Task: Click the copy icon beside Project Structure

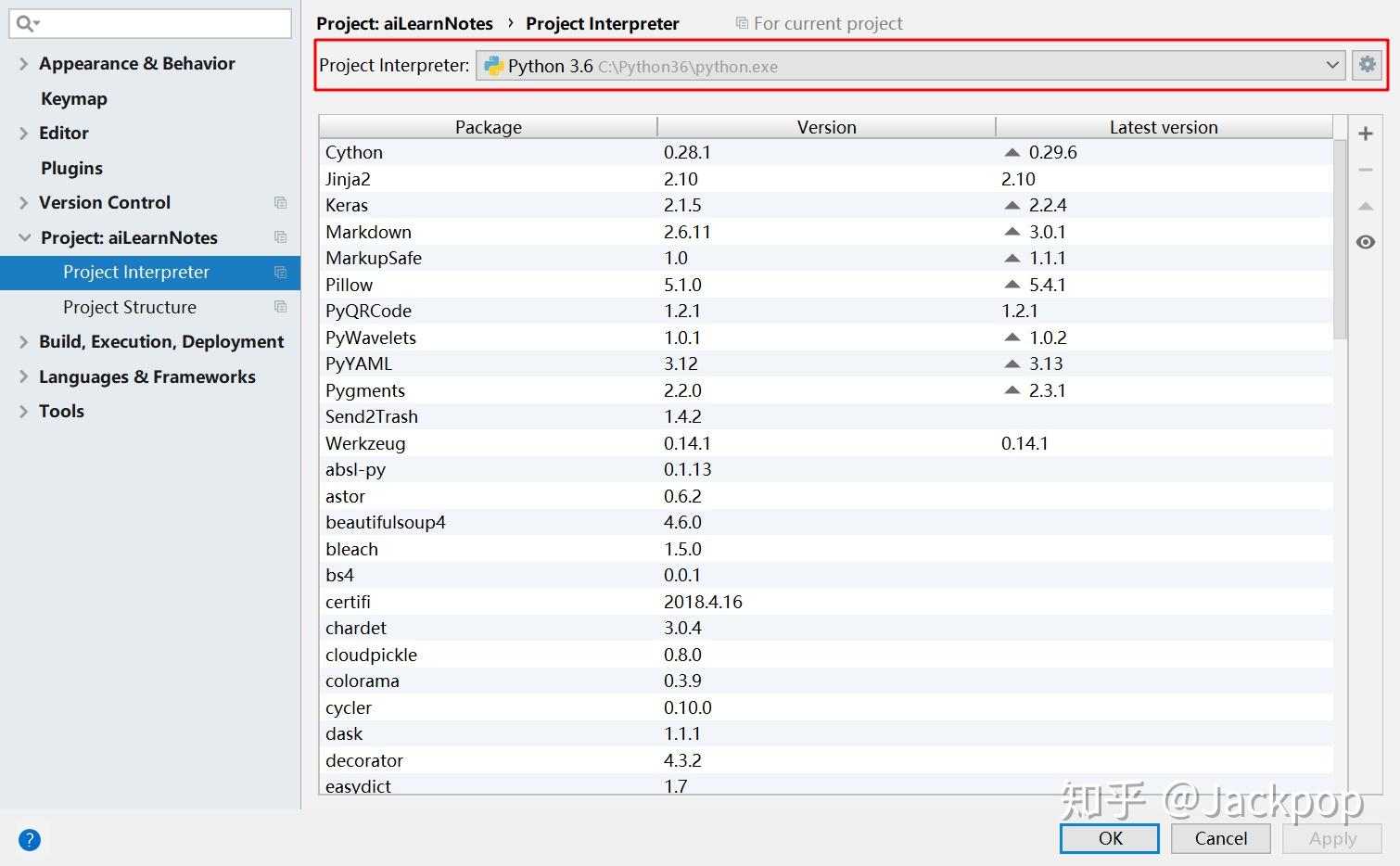Action: [280, 307]
